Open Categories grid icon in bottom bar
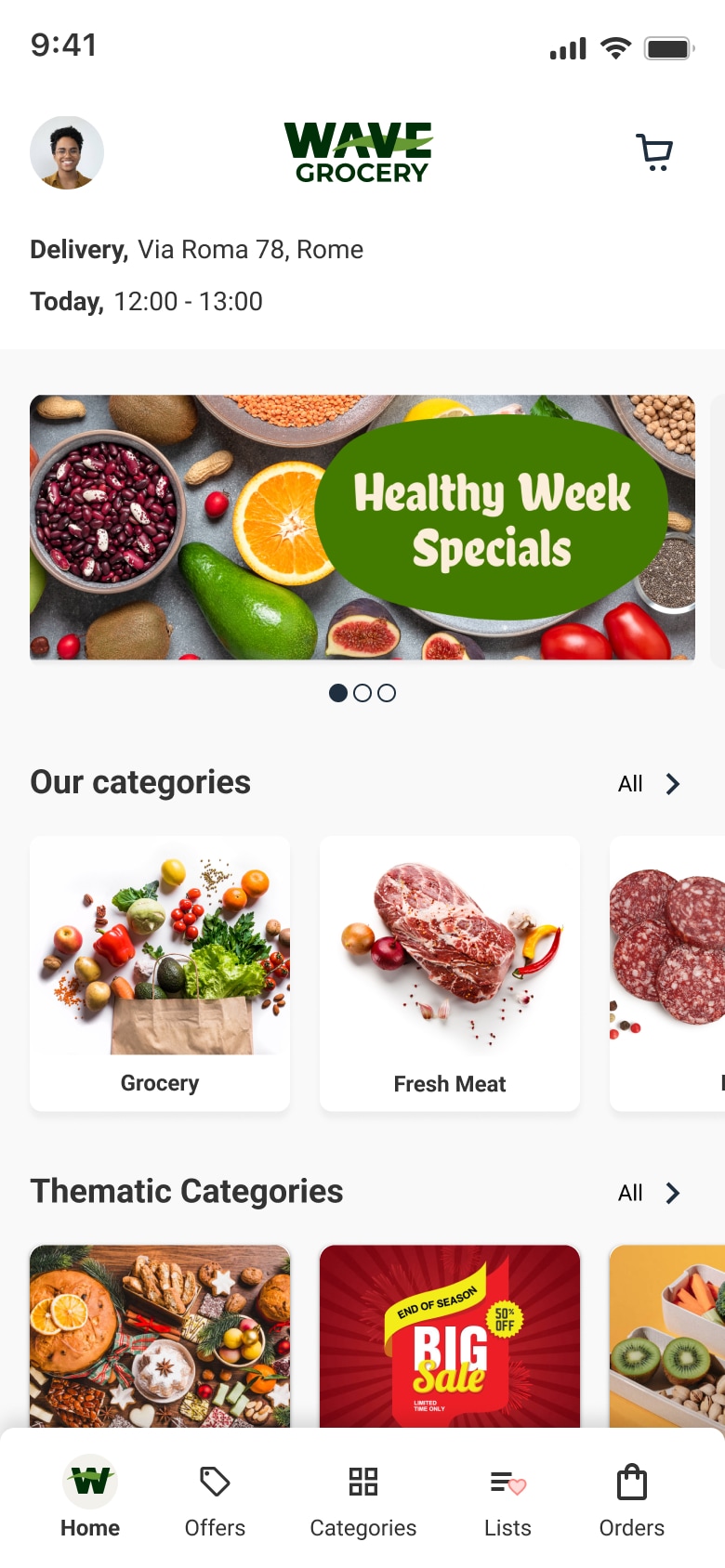725x1568 pixels. click(x=363, y=1482)
